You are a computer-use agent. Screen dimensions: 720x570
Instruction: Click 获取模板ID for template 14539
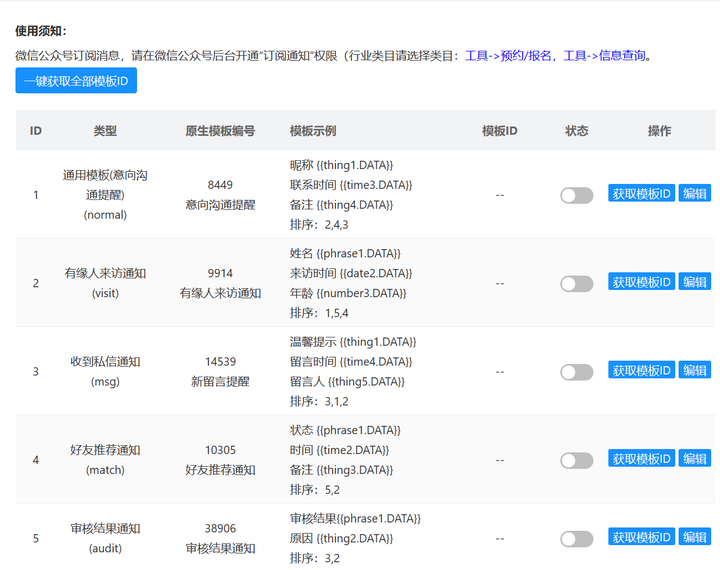point(641,370)
